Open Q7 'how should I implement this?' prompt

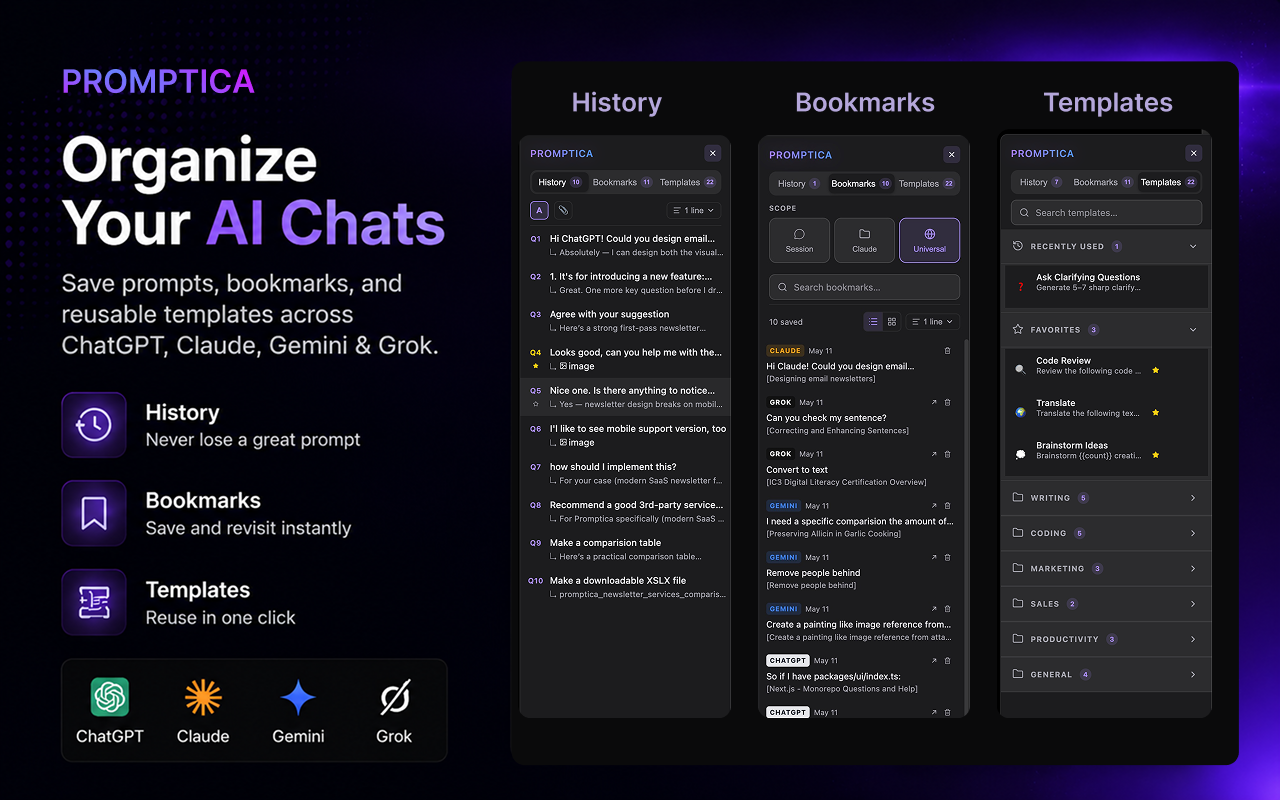[625, 473]
